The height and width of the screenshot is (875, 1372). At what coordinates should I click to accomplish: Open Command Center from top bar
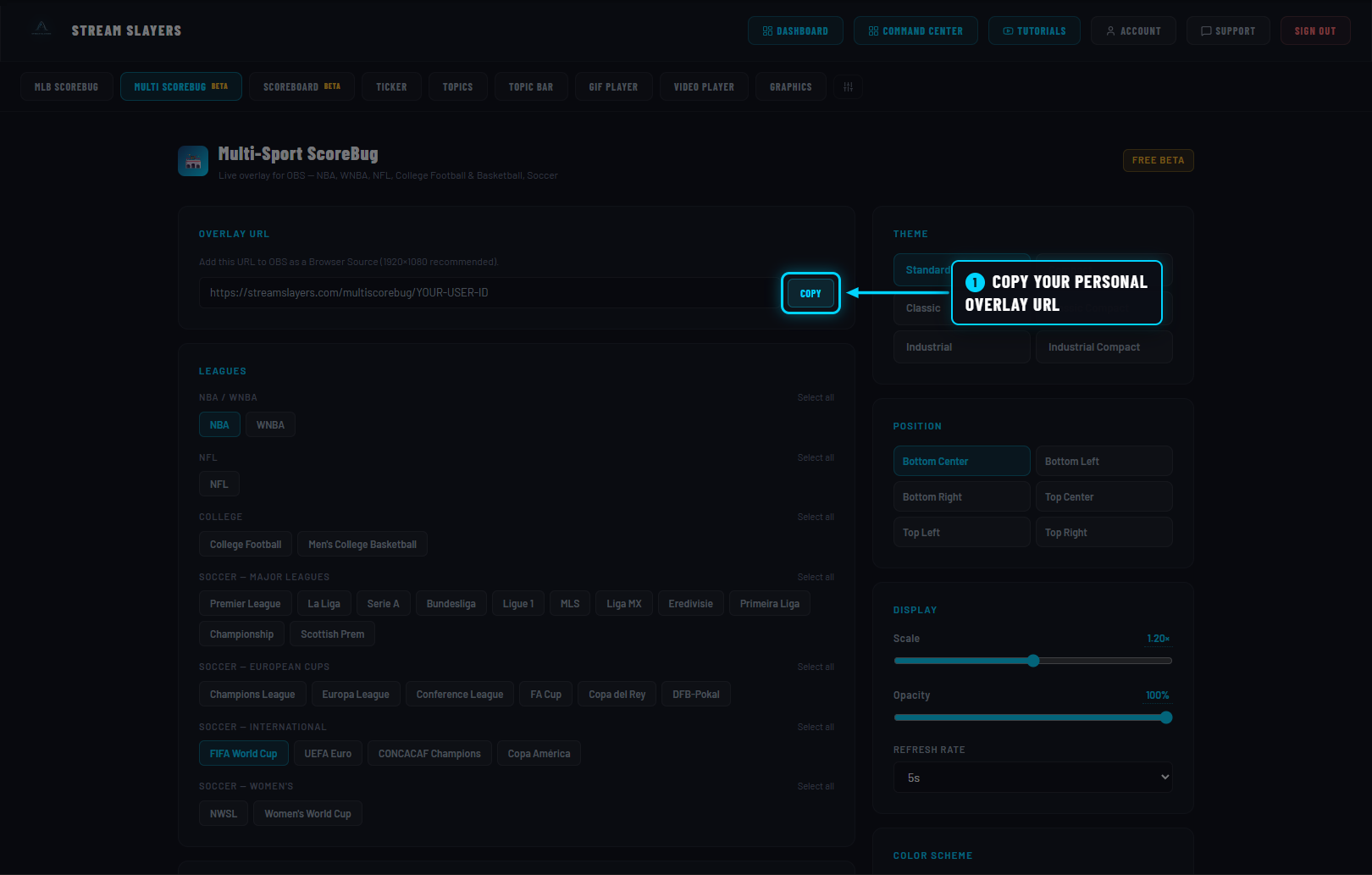[916, 30]
